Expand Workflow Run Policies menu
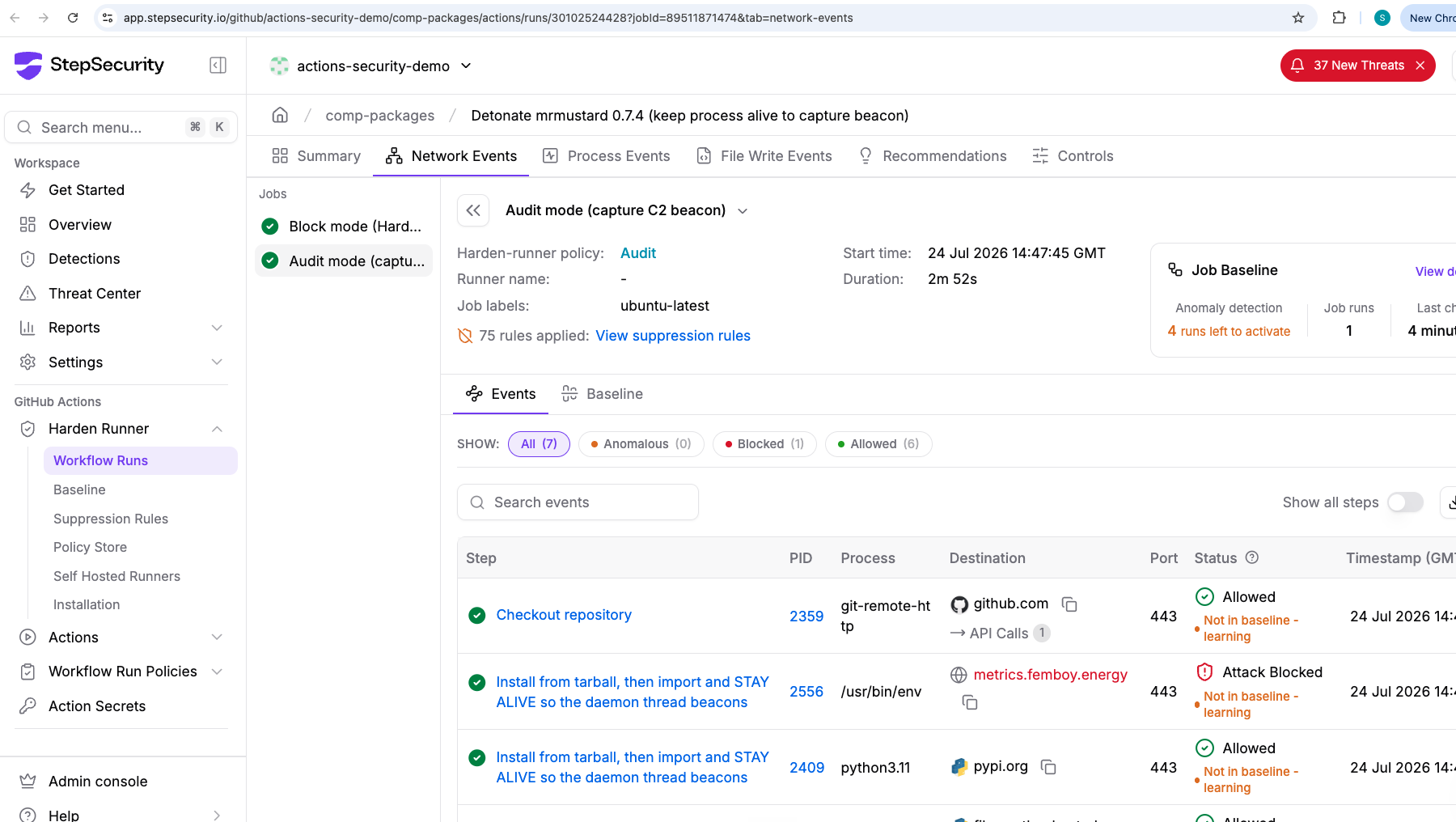Image resolution: width=1456 pixels, height=822 pixels. coord(217,672)
